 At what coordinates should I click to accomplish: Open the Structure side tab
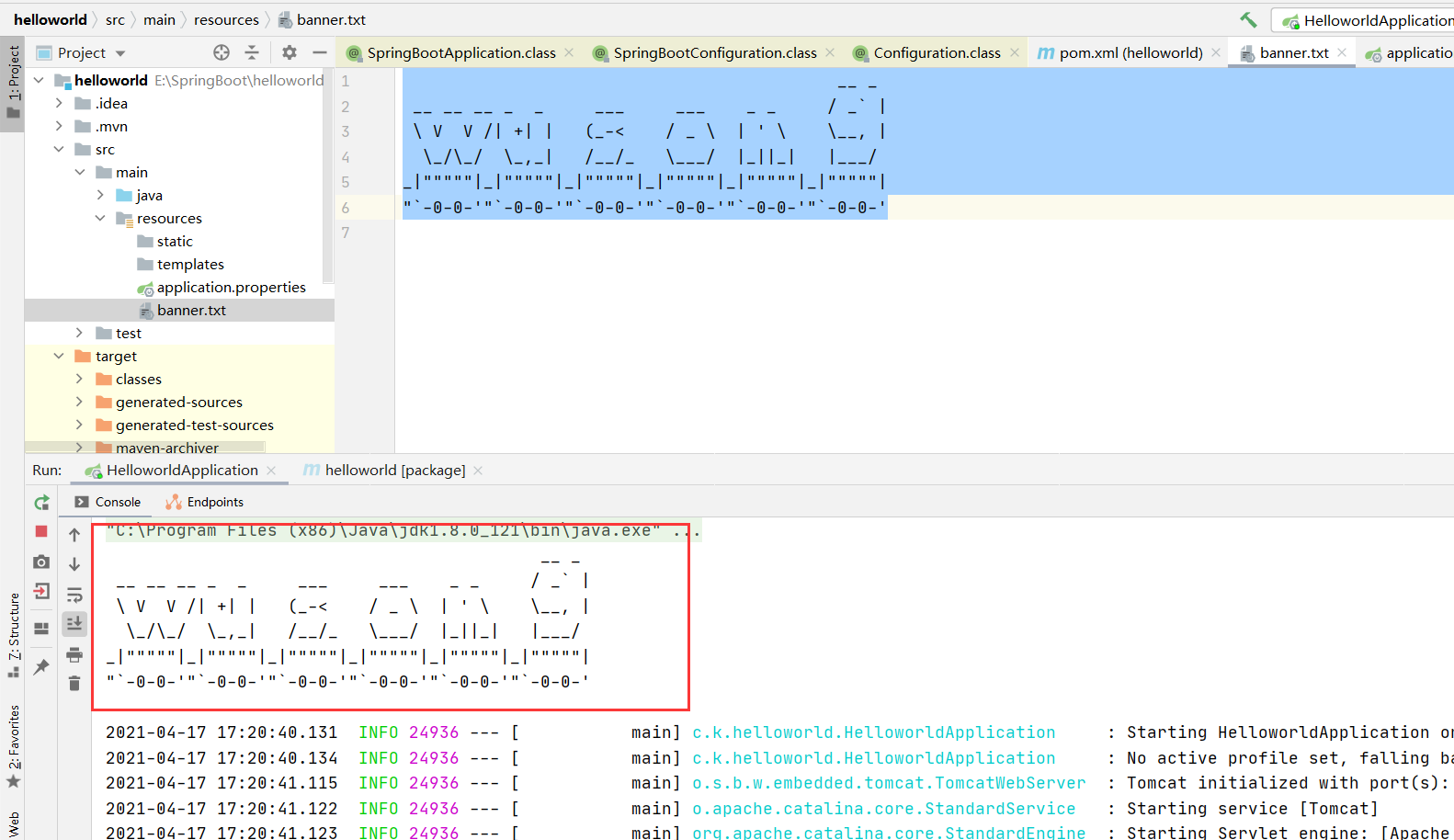pyautogui.click(x=13, y=636)
